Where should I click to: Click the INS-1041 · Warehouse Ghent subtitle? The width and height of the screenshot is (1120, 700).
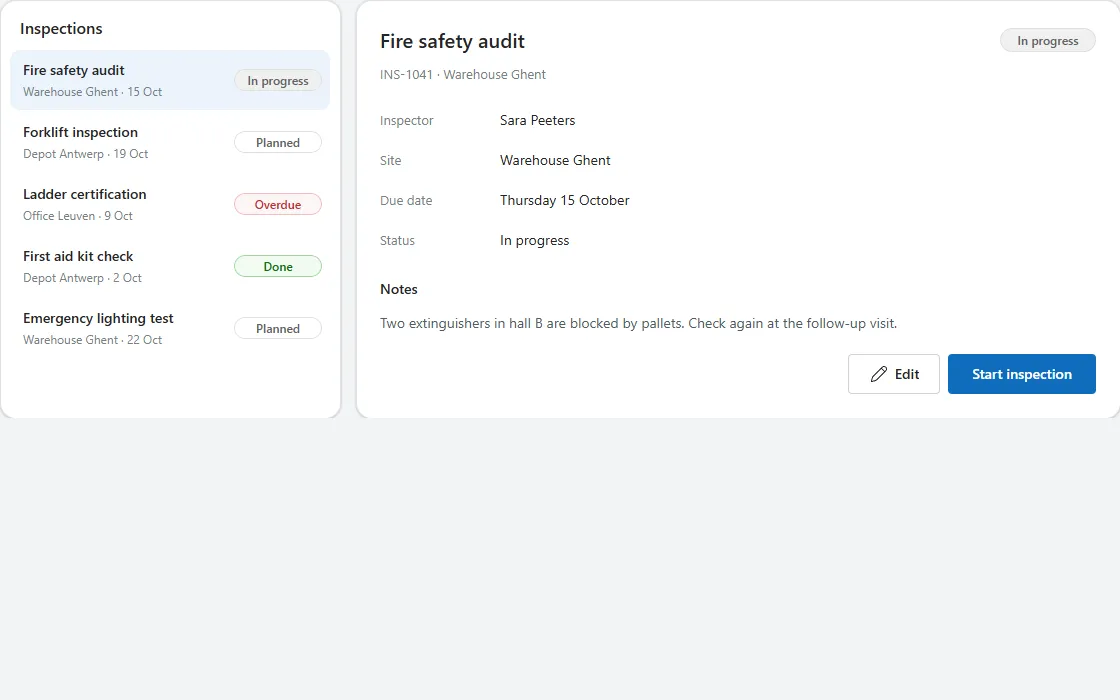tap(463, 74)
